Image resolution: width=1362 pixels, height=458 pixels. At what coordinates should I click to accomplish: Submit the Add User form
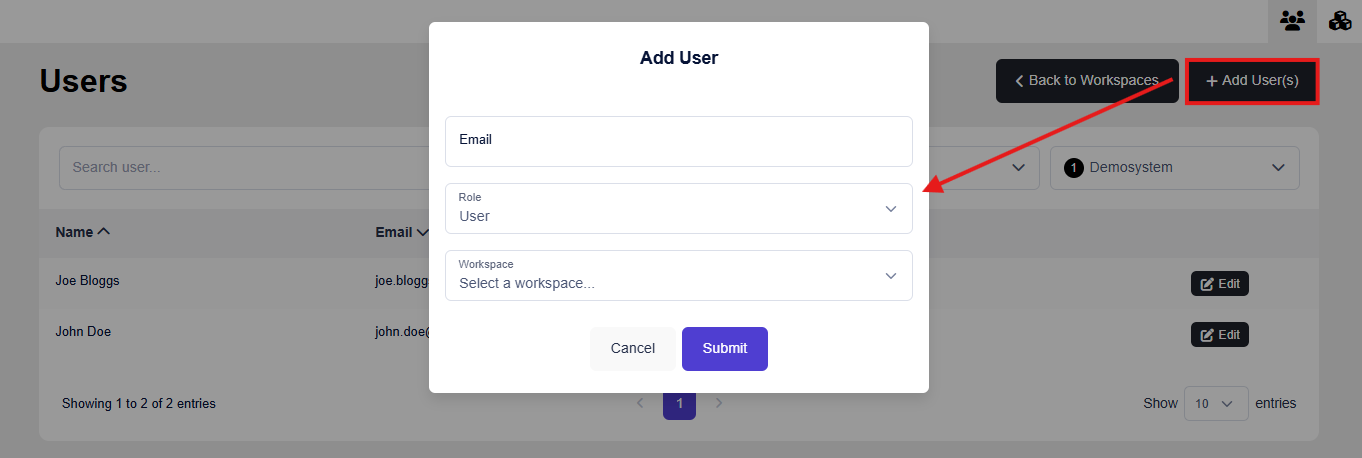tap(724, 349)
